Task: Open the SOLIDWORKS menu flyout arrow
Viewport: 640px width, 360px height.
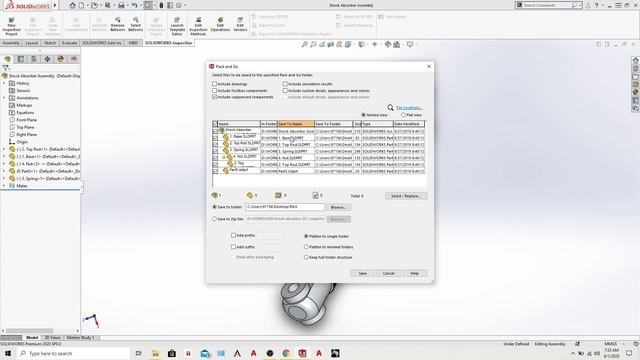Action: tap(55, 5)
